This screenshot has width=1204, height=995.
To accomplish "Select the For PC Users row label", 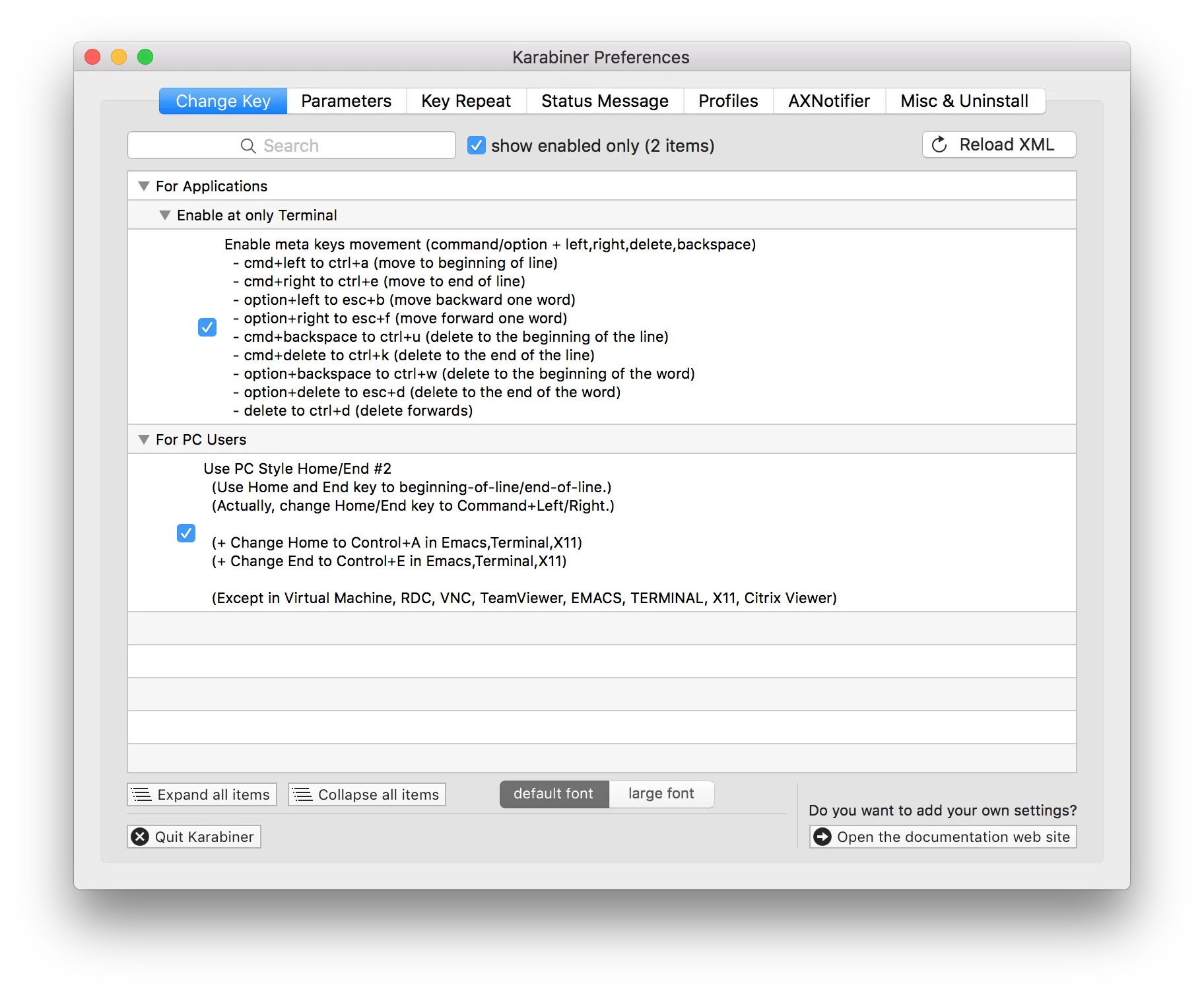I will (201, 439).
